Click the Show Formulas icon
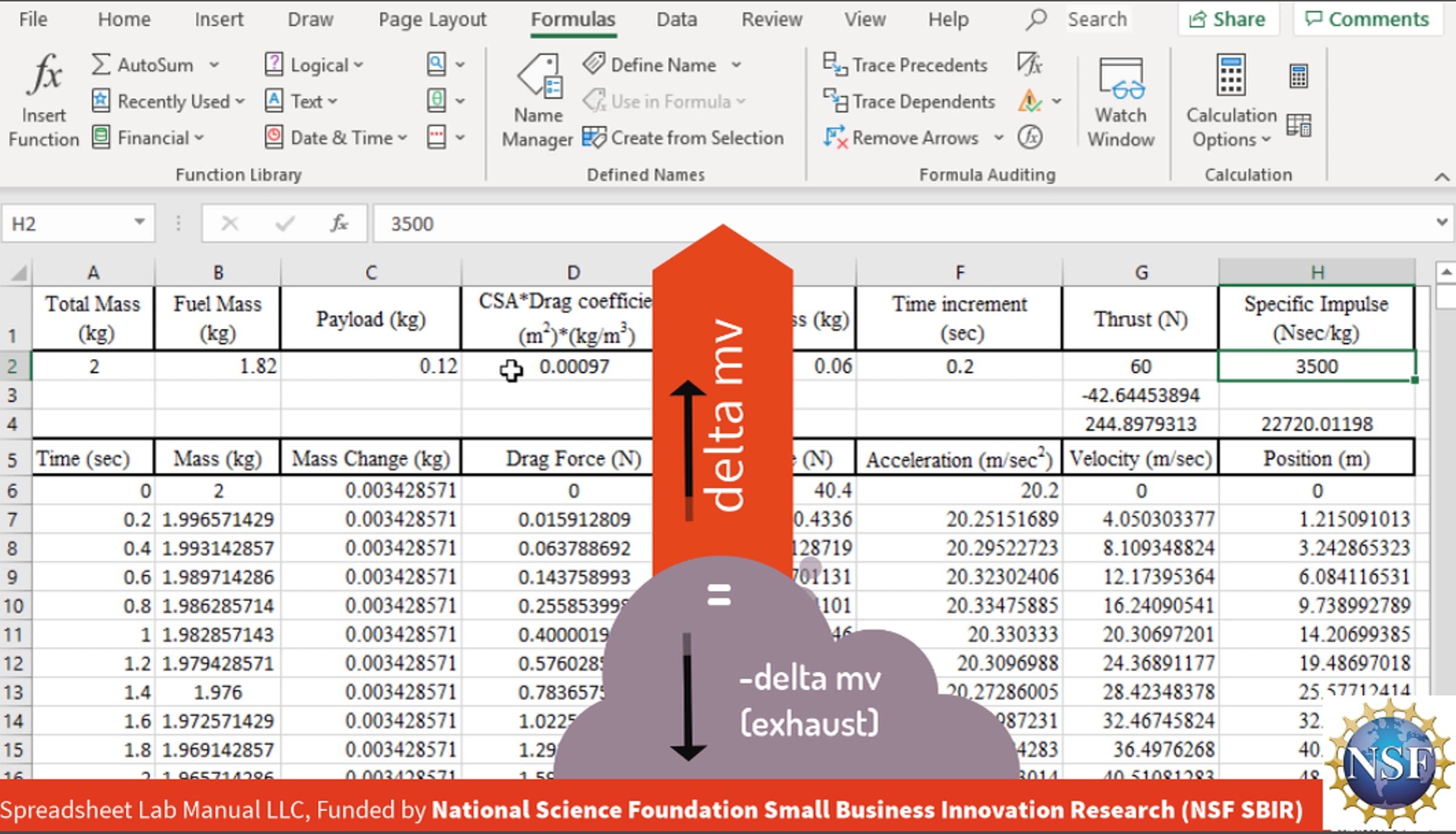The image size is (1456, 834). pyautogui.click(x=1030, y=64)
